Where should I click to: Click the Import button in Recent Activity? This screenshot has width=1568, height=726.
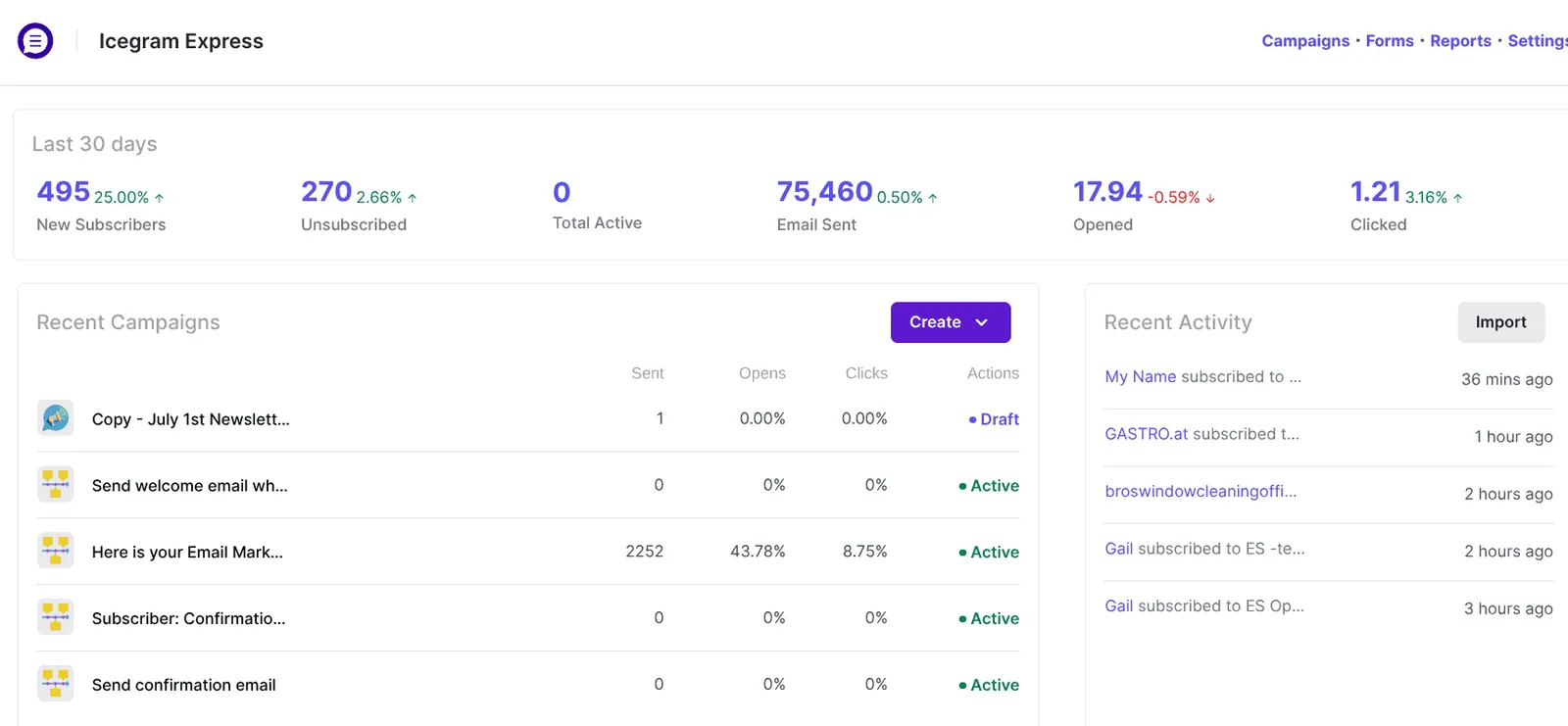1501,322
